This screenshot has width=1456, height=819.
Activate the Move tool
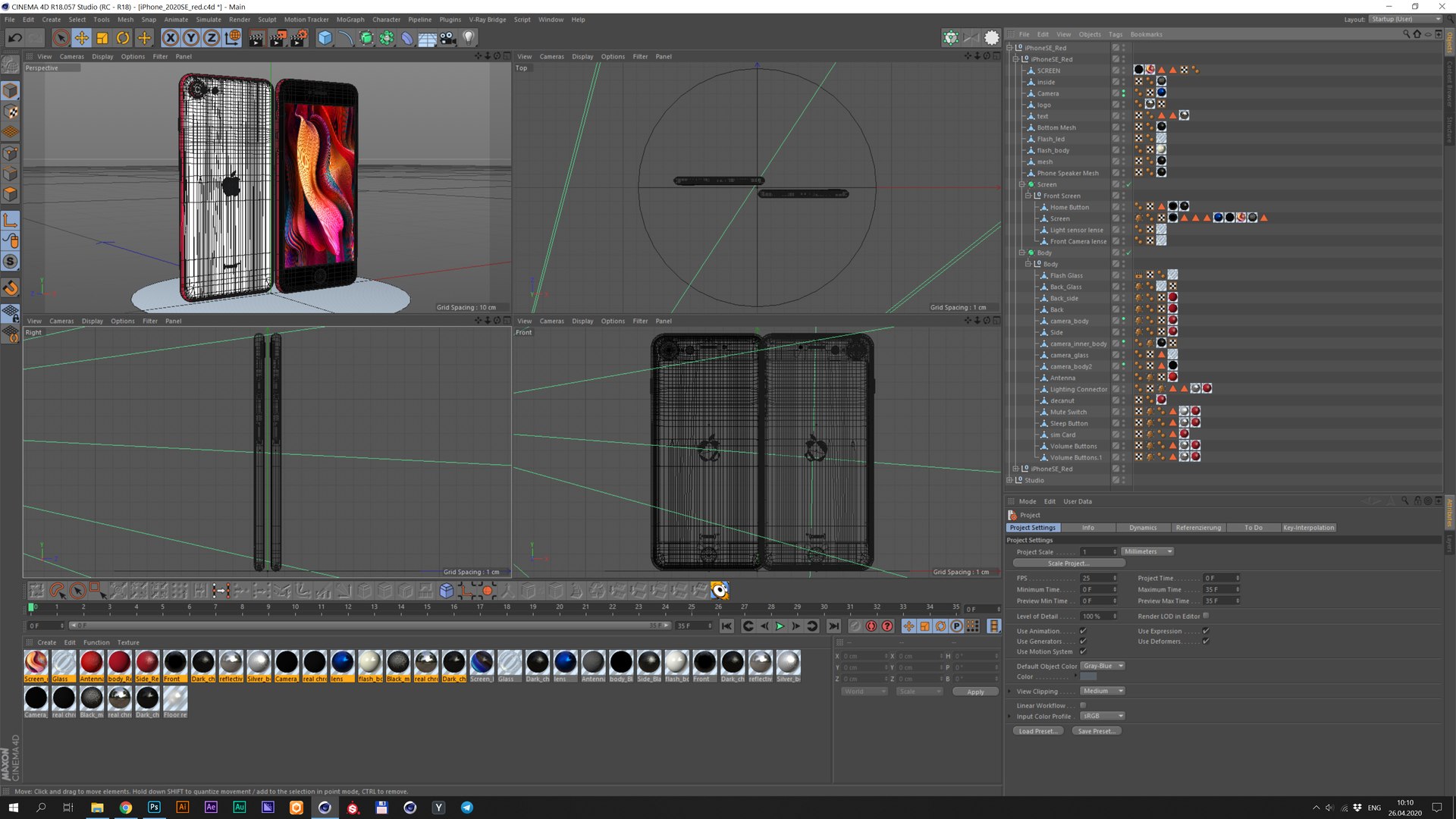pos(82,37)
